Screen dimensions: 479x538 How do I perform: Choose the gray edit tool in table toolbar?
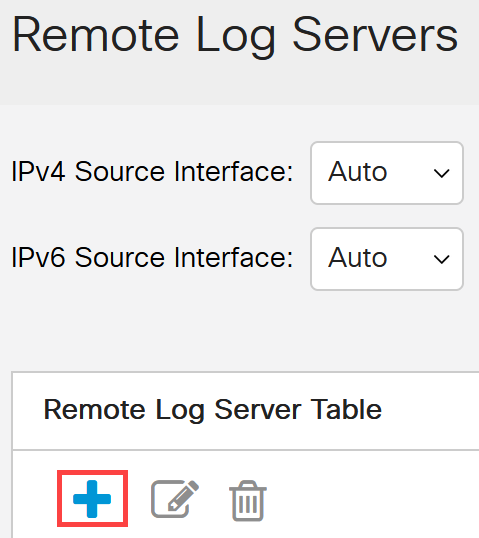tap(175, 499)
